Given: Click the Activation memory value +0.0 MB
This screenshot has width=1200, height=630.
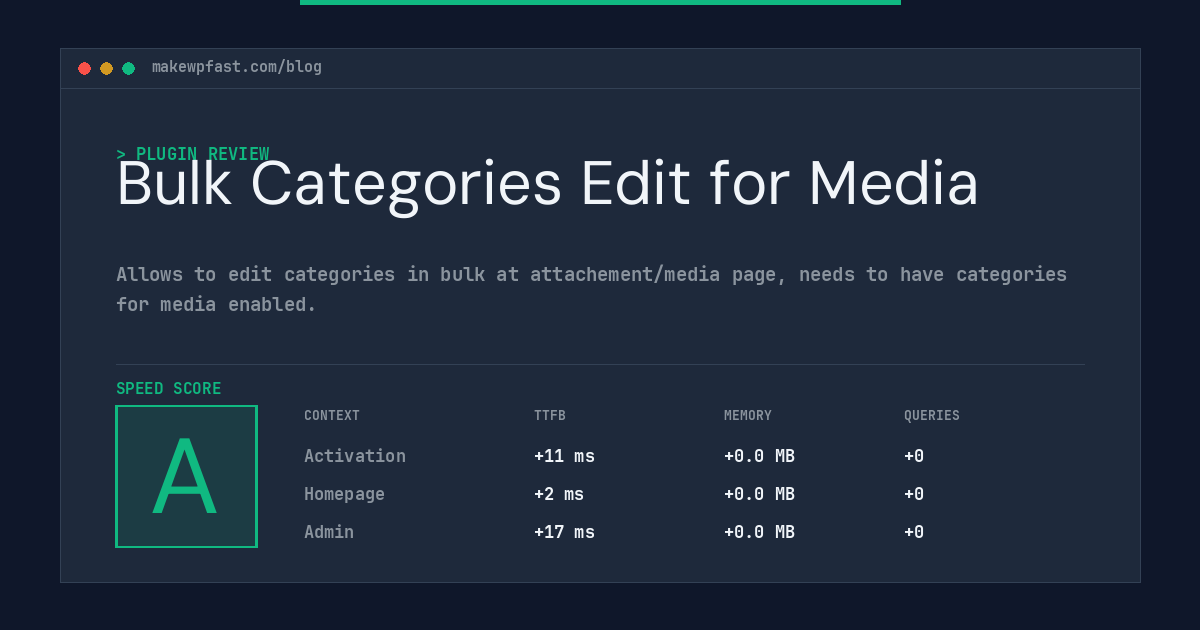Looking at the screenshot, I should click(x=759, y=456).
